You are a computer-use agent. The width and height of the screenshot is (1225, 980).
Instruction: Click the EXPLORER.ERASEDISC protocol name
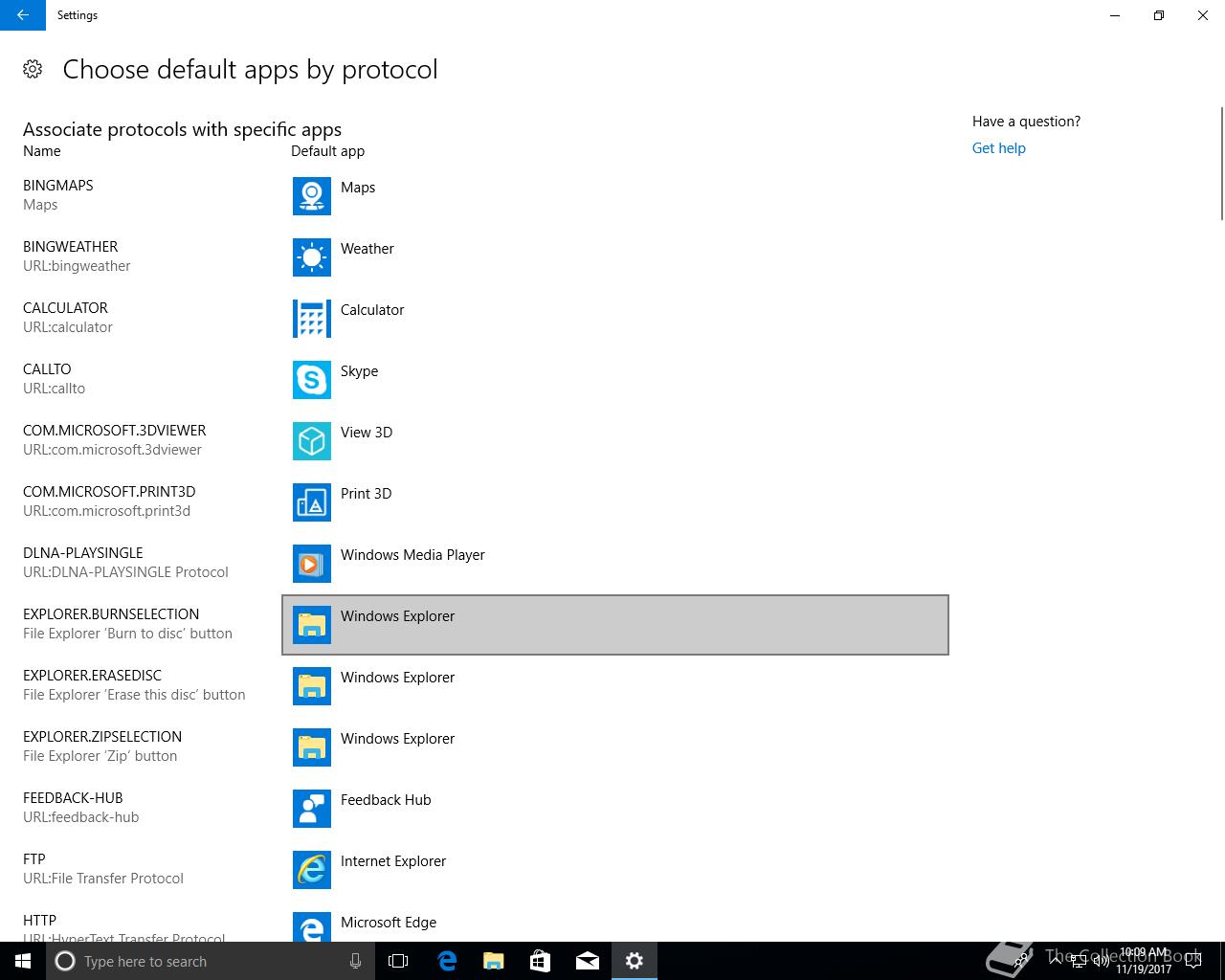[x=92, y=676]
